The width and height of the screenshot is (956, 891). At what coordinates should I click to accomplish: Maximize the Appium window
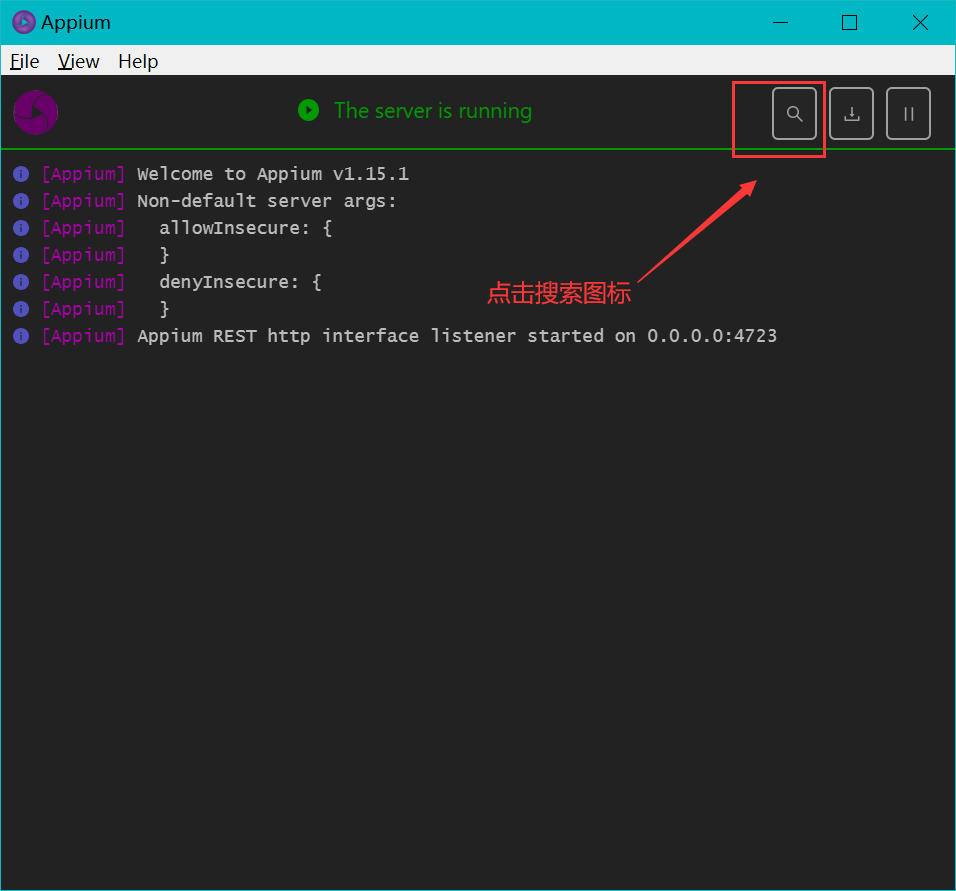coord(849,22)
